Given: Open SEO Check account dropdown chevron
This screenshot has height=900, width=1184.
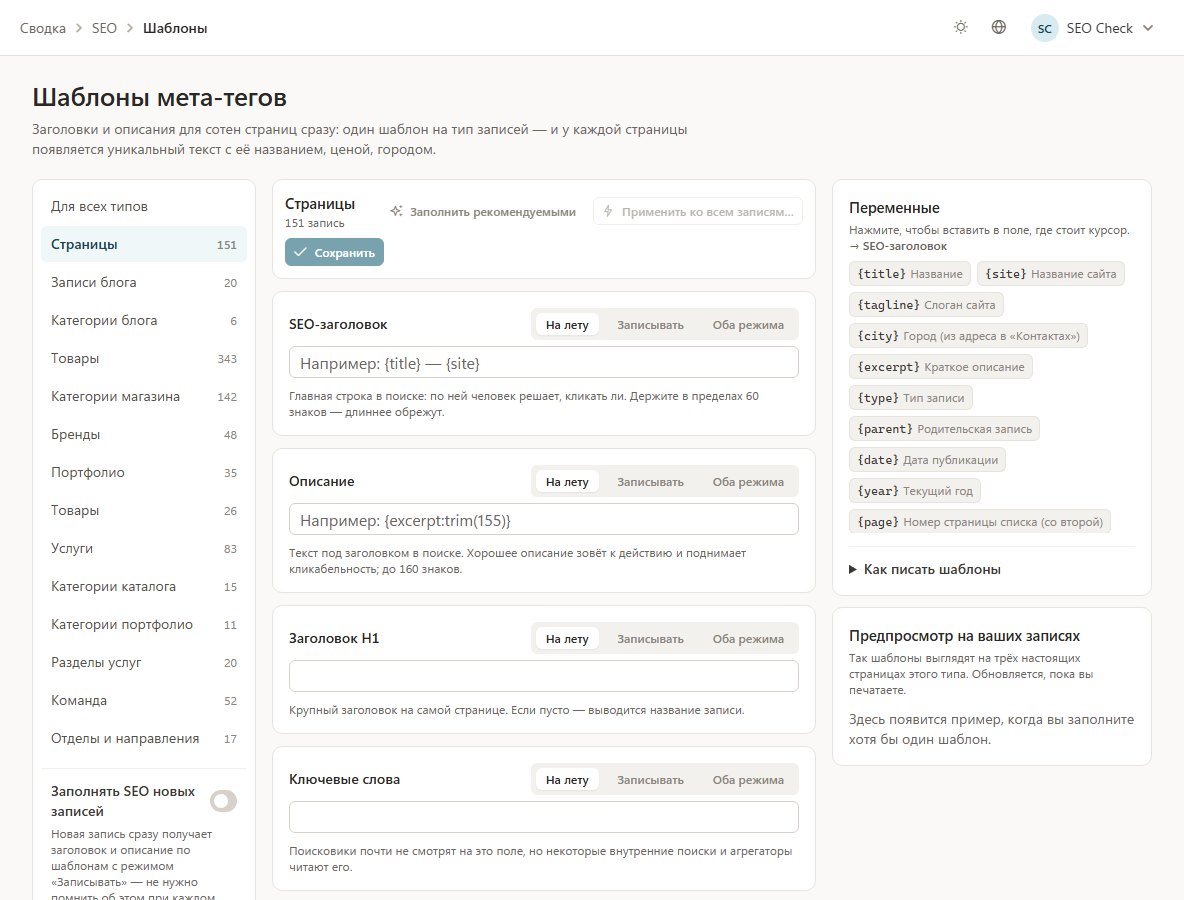Looking at the screenshot, I should [1148, 28].
